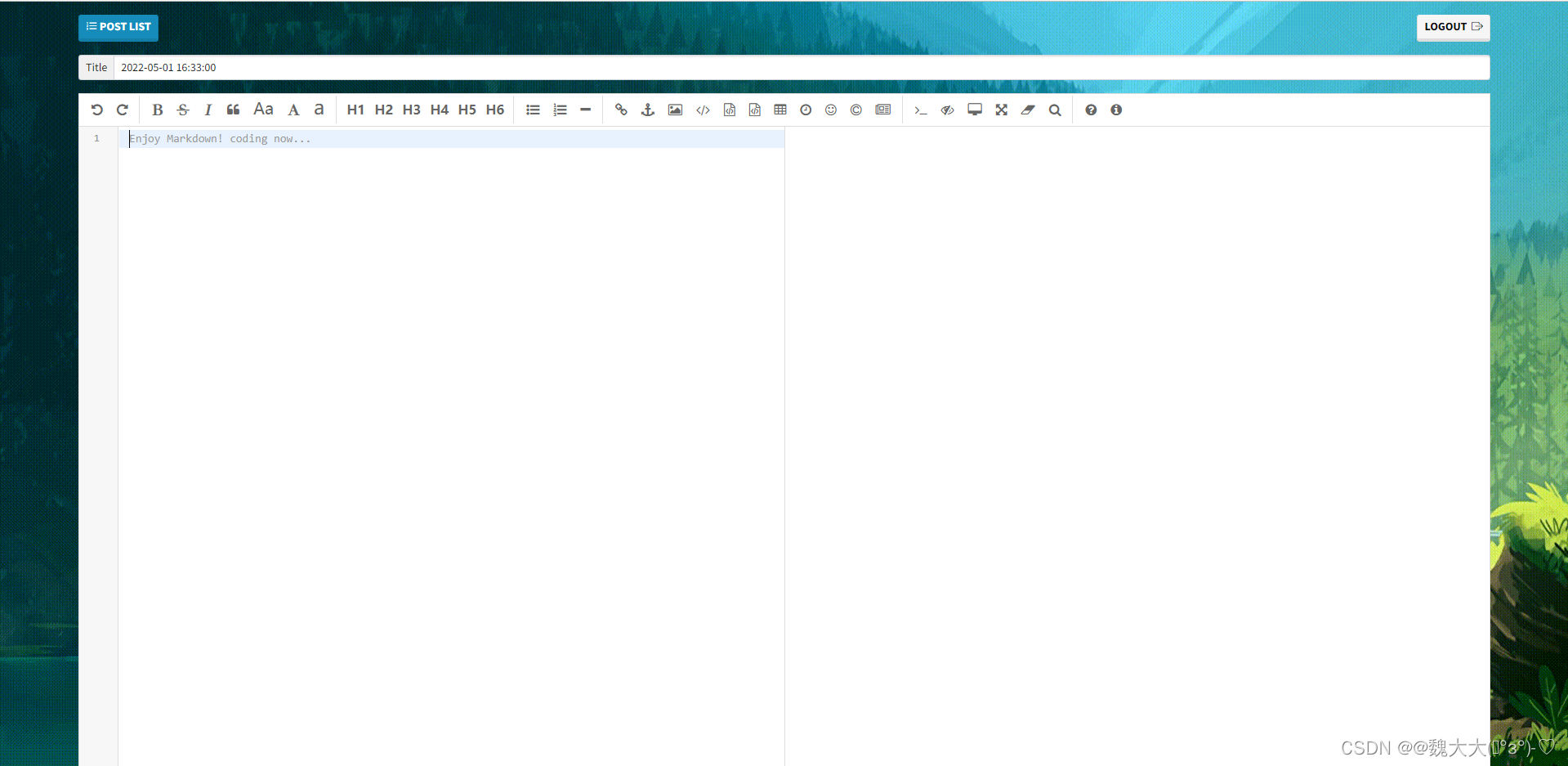Click line number 1 in gutter
The image size is (1568, 766).
coord(96,138)
